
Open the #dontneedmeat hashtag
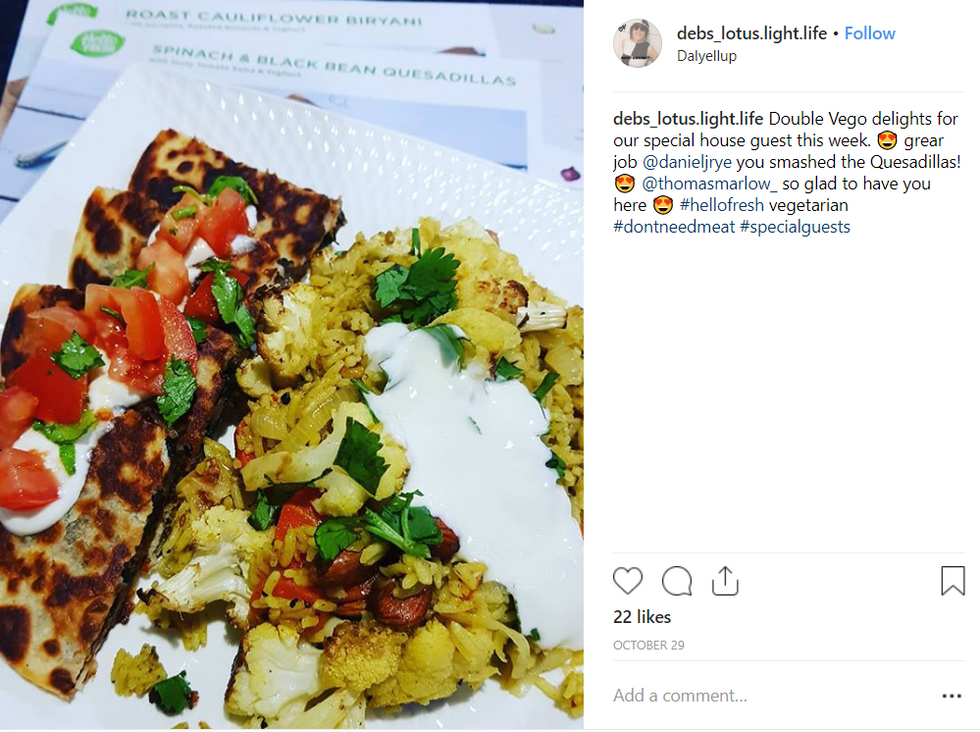pyautogui.click(x=674, y=227)
